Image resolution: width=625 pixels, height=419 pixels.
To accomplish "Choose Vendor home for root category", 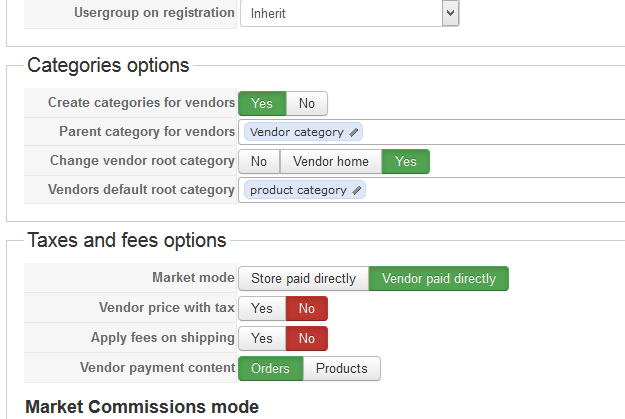I will click(331, 161).
